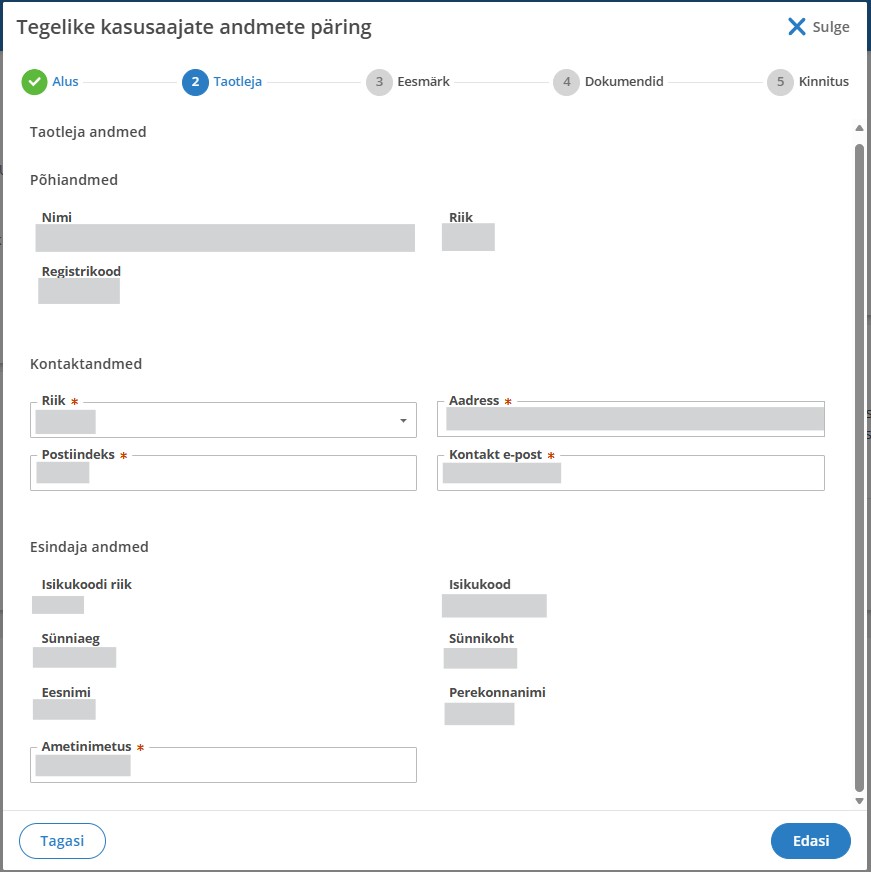Viewport: 871px width, 872px height.
Task: Click the step 4 Dokumendid circle icon
Action: point(566,82)
